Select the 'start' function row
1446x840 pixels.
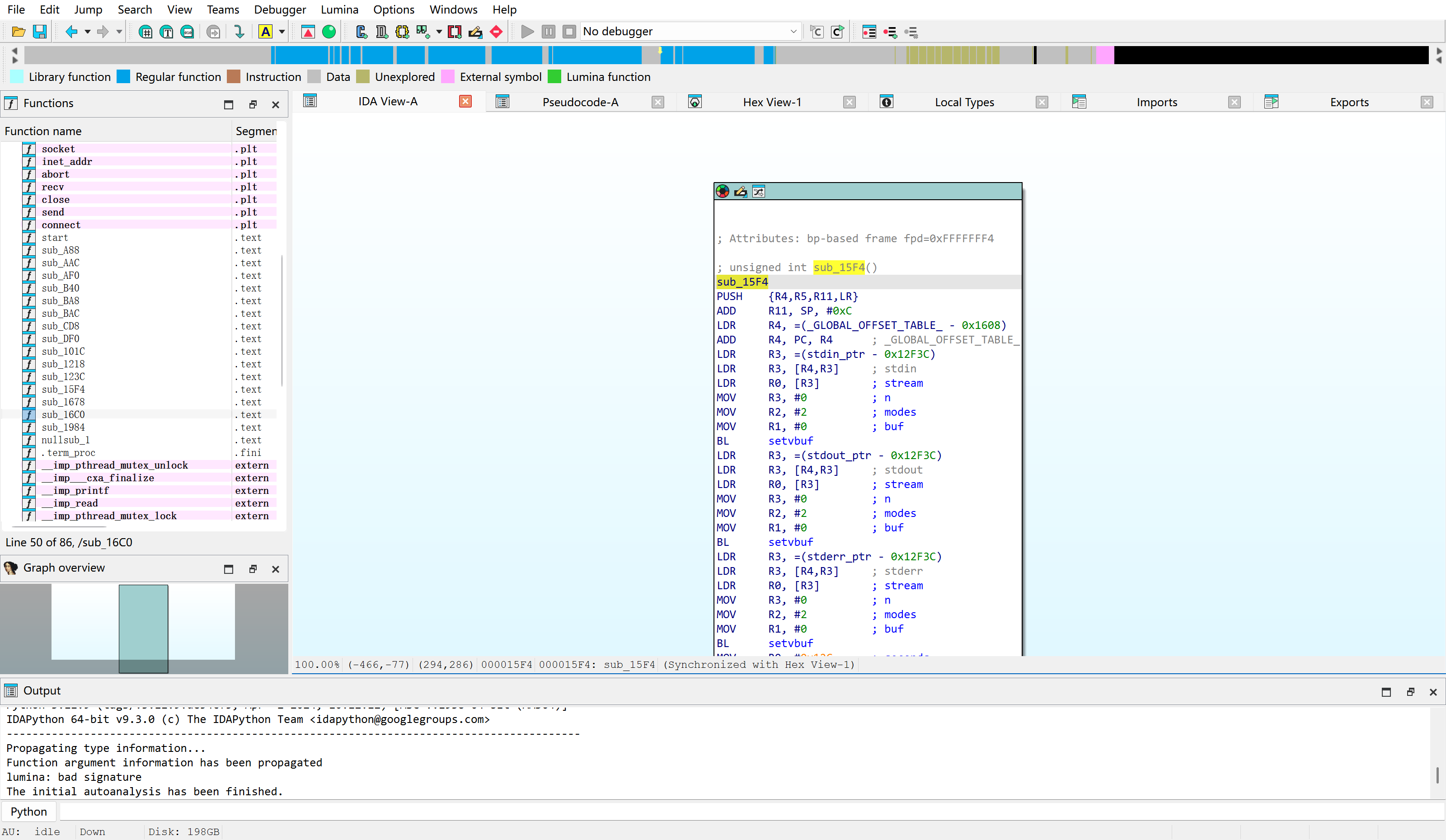(x=139, y=238)
